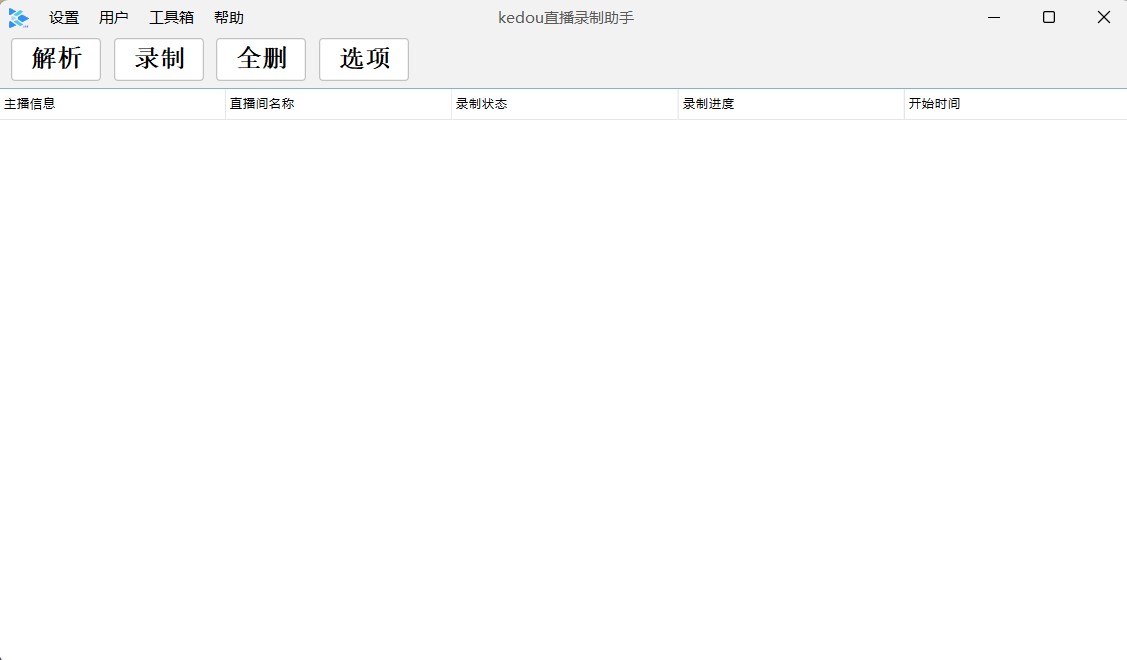Sort by the 开始时间 column header
This screenshot has height=660, width=1127.
pos(1016,104)
